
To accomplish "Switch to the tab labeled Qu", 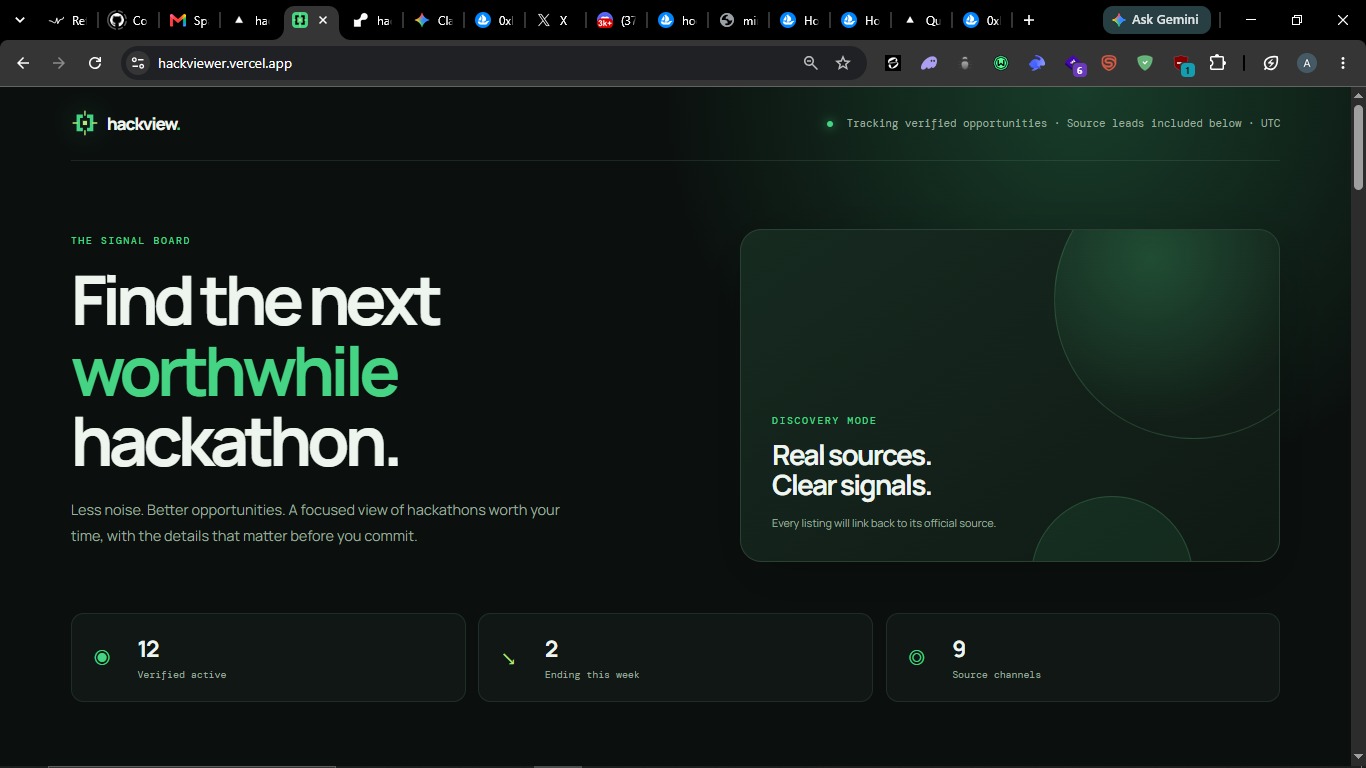I will pos(921,20).
